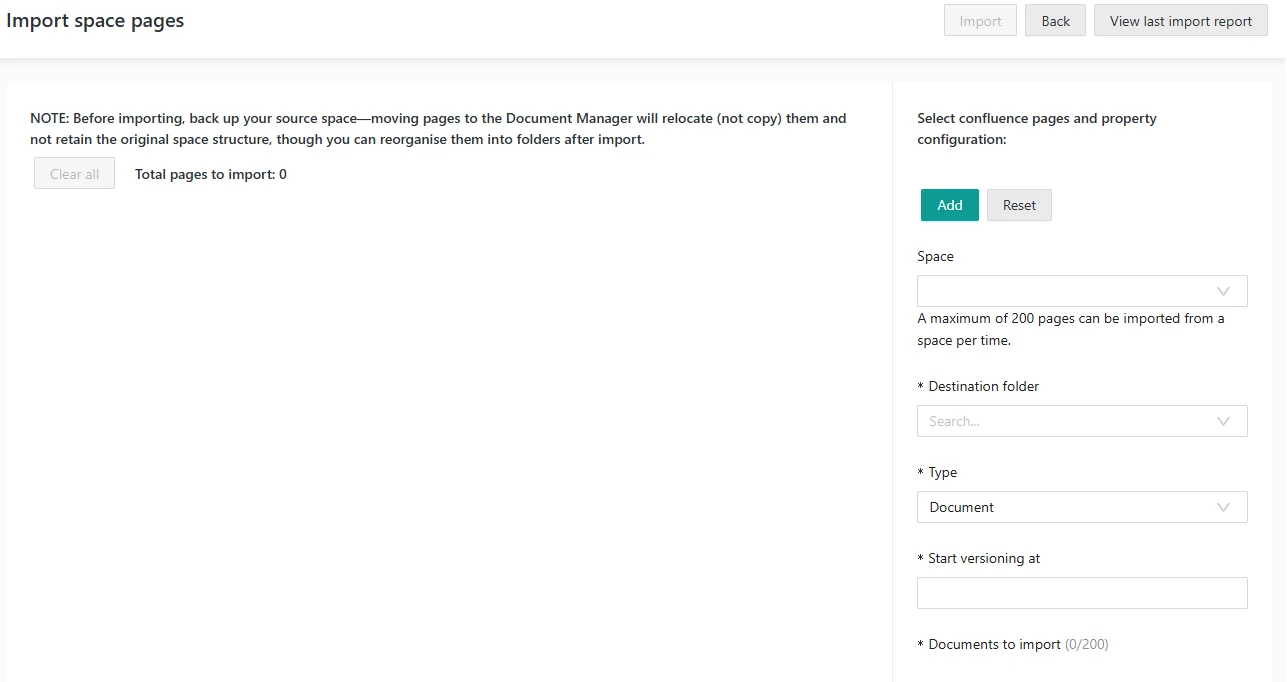Click the chevron arrow in Space dropdown
This screenshot has width=1287, height=682.
point(1223,291)
